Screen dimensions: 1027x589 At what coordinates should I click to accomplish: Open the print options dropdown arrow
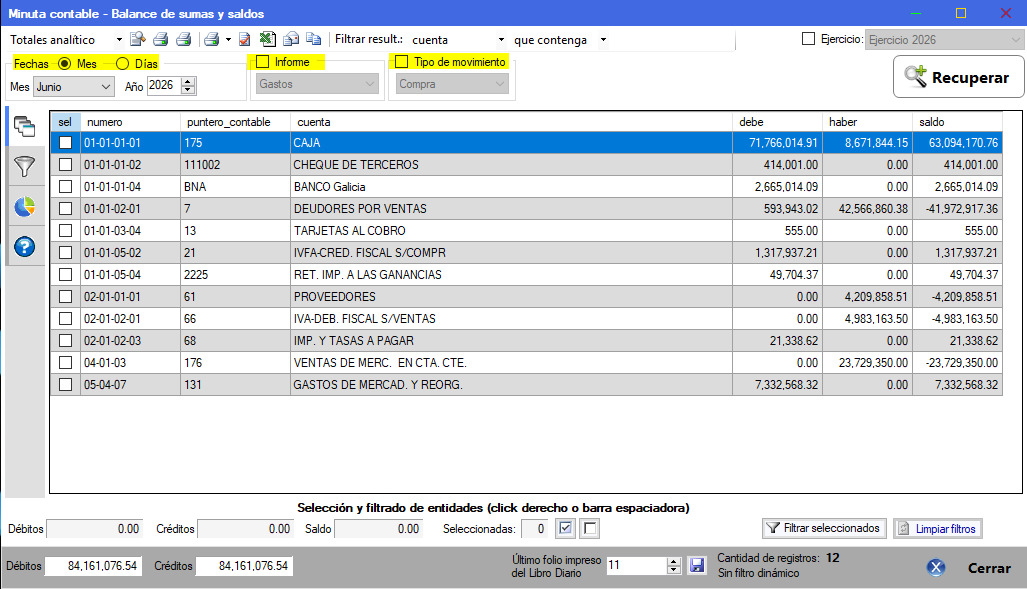coord(228,40)
